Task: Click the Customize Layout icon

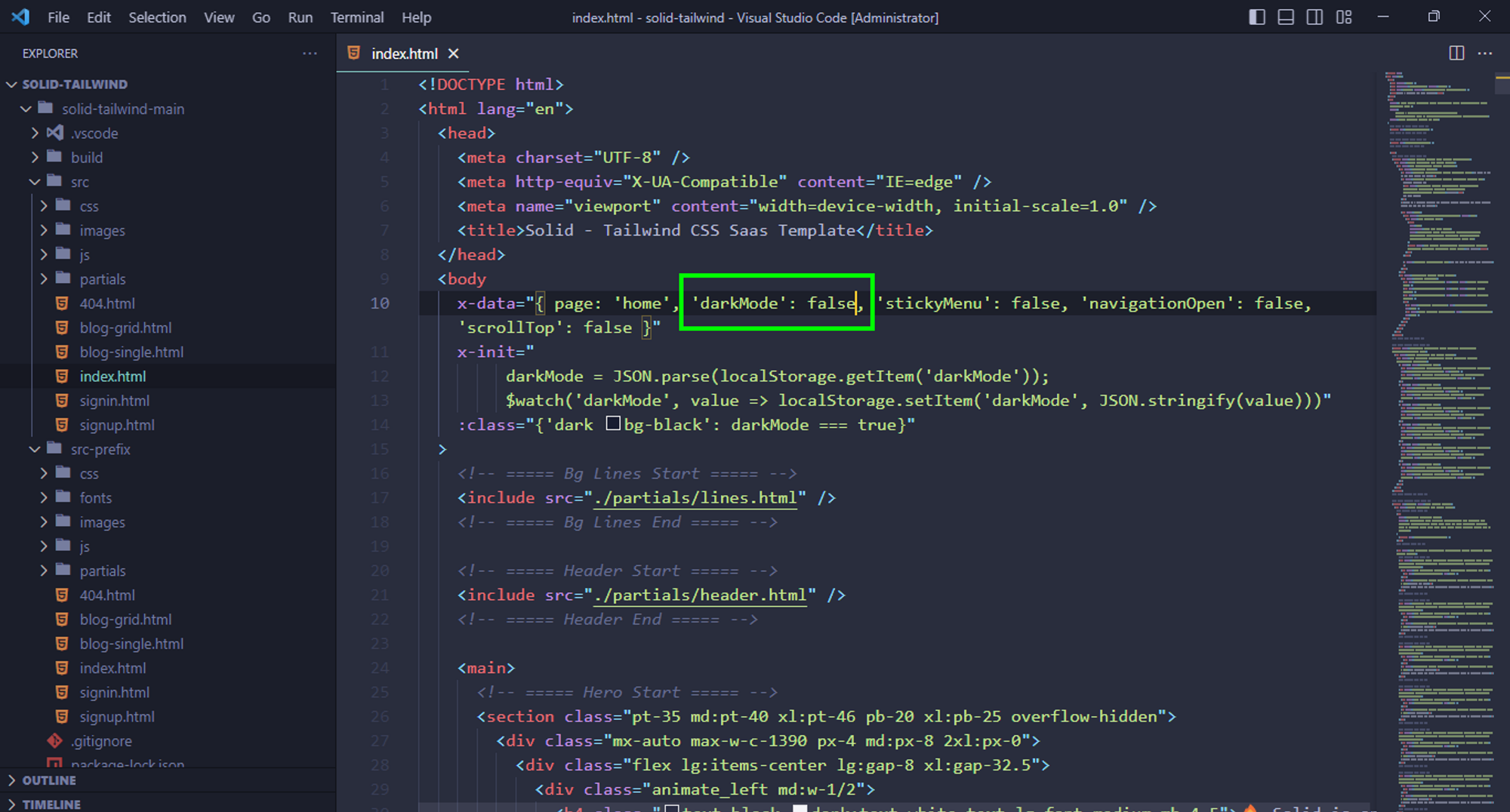Action: 1344,17
